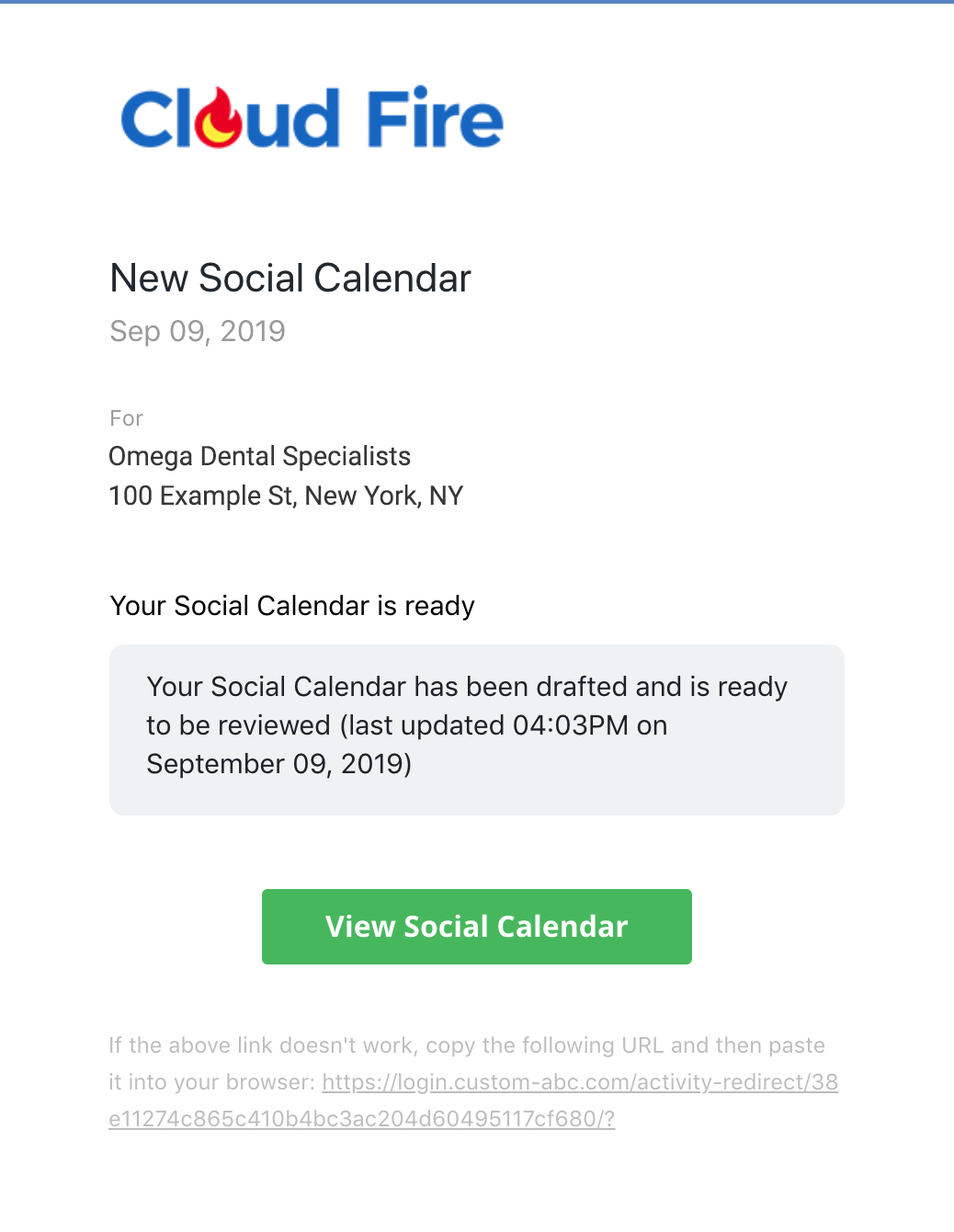Viewport: 954px width, 1232px height.
Task: Click the gray drafted-calendar message box
Action: [x=477, y=730]
